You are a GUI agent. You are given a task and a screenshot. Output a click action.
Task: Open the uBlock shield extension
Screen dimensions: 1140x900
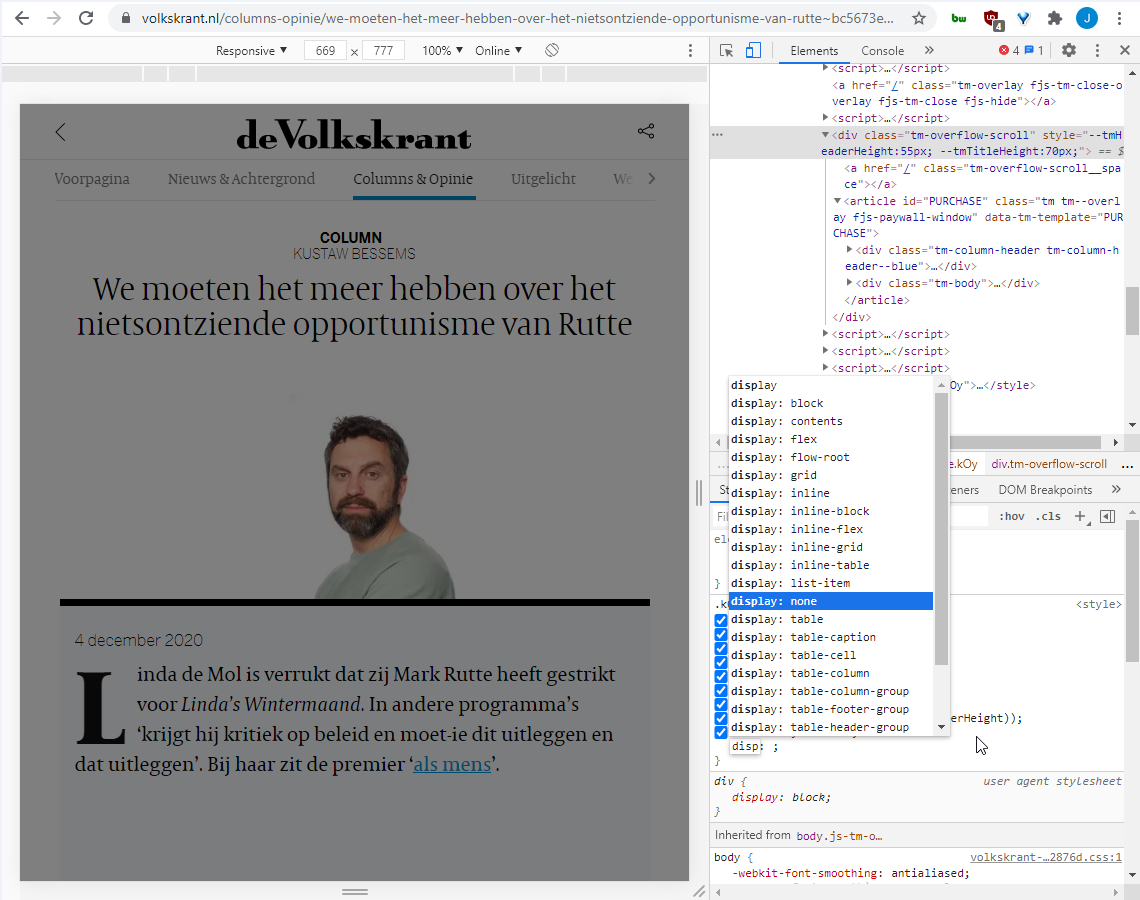coord(992,19)
